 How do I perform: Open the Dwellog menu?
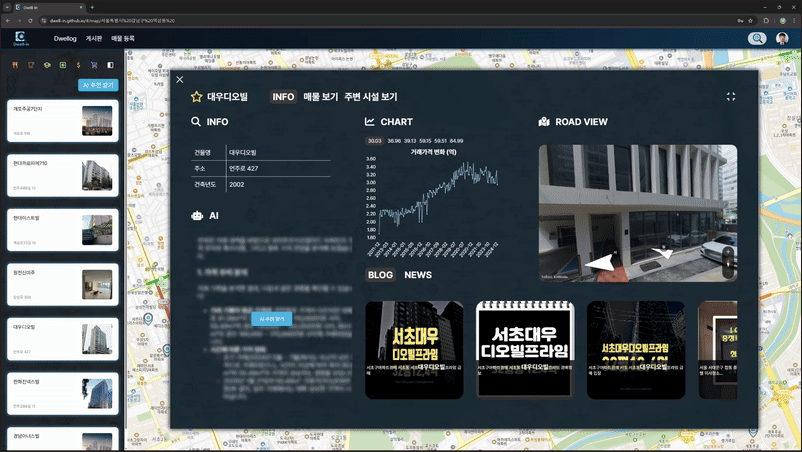click(65, 38)
